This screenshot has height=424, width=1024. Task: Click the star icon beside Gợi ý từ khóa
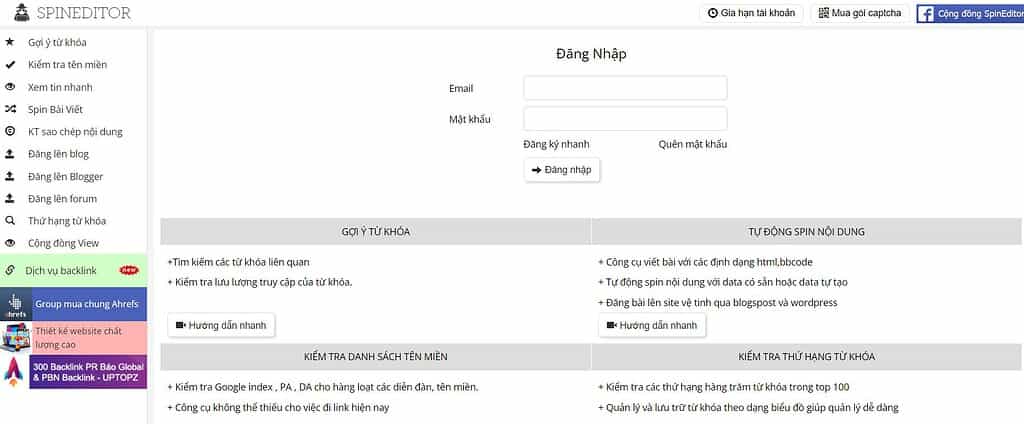(9, 42)
